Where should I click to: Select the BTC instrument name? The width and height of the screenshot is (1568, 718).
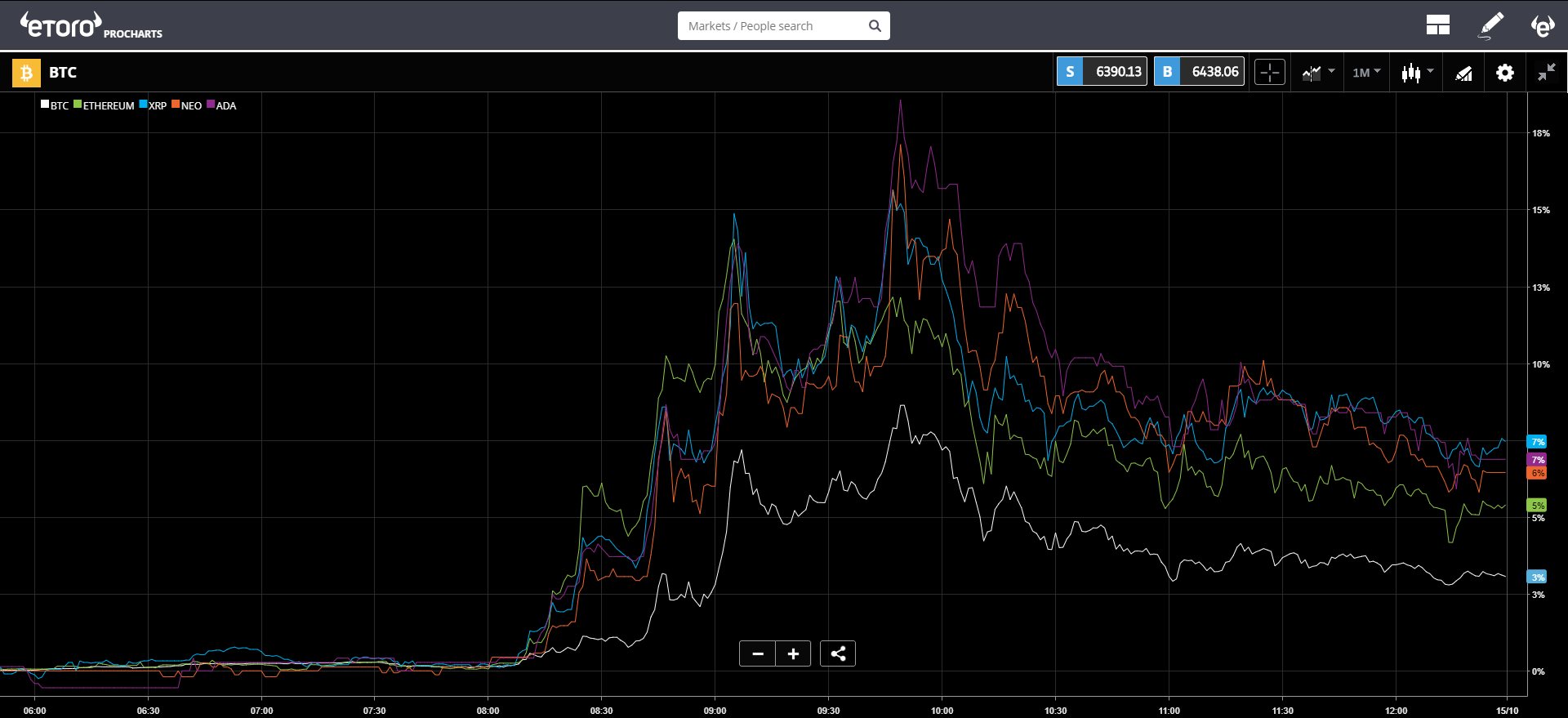point(63,72)
